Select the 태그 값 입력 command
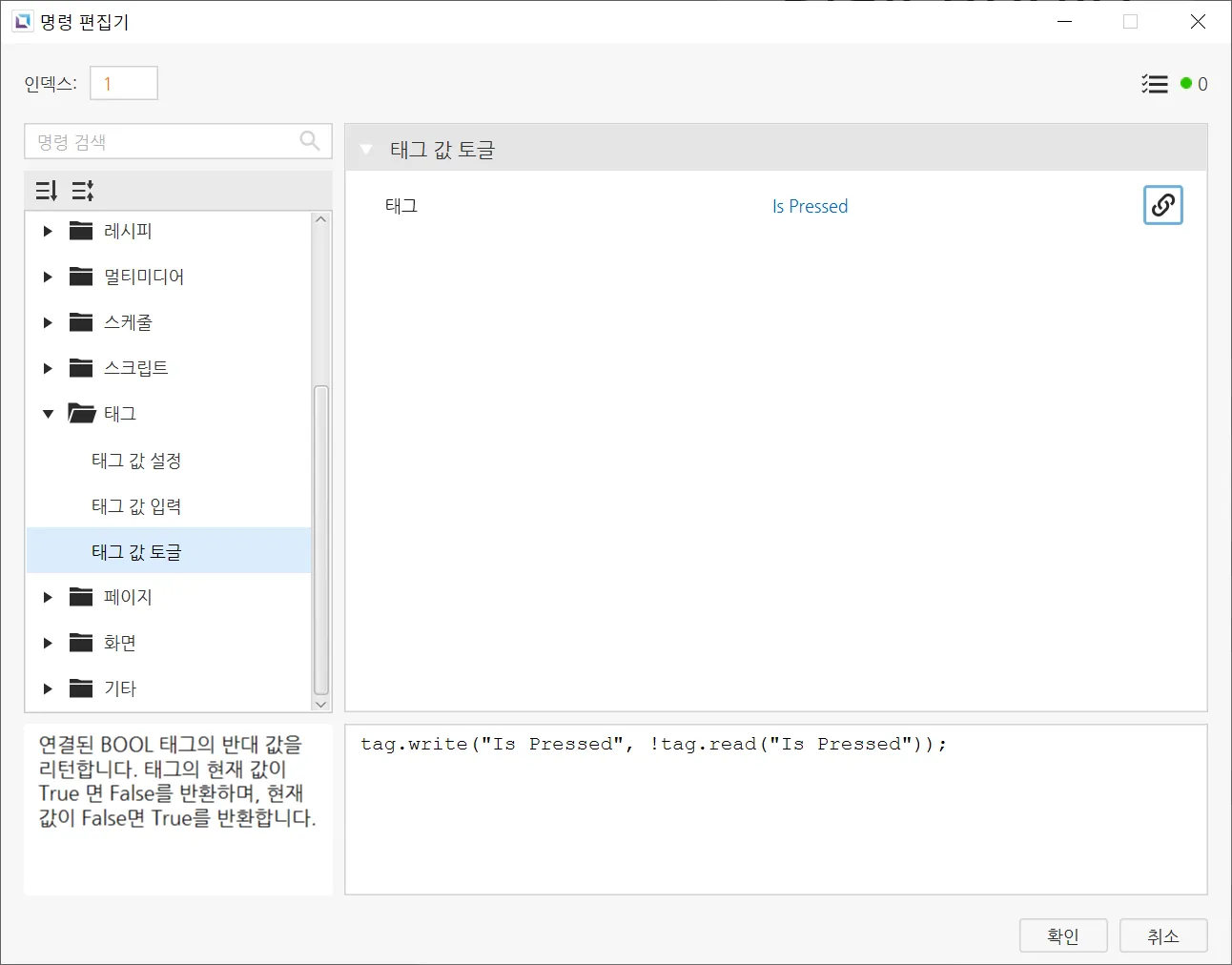This screenshot has width=1232, height=965. click(x=136, y=506)
